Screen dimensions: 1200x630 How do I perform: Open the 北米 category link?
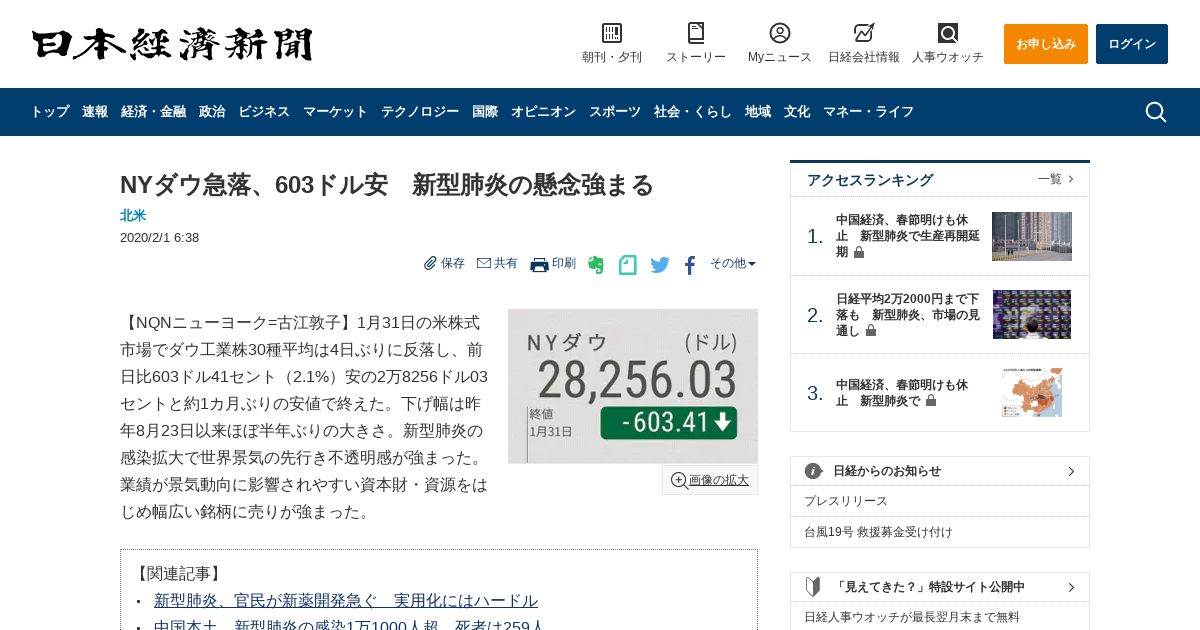(133, 215)
